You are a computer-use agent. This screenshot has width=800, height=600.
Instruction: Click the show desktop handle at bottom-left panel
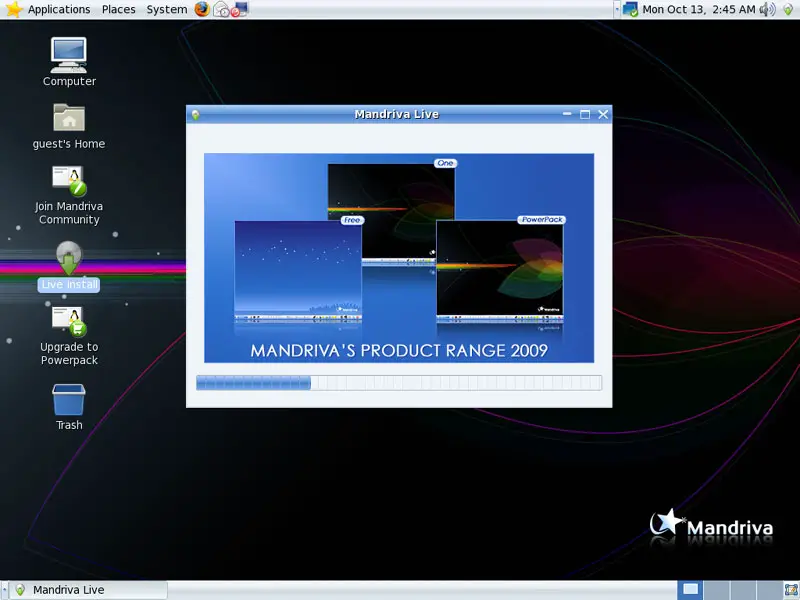pyautogui.click(x=4, y=590)
